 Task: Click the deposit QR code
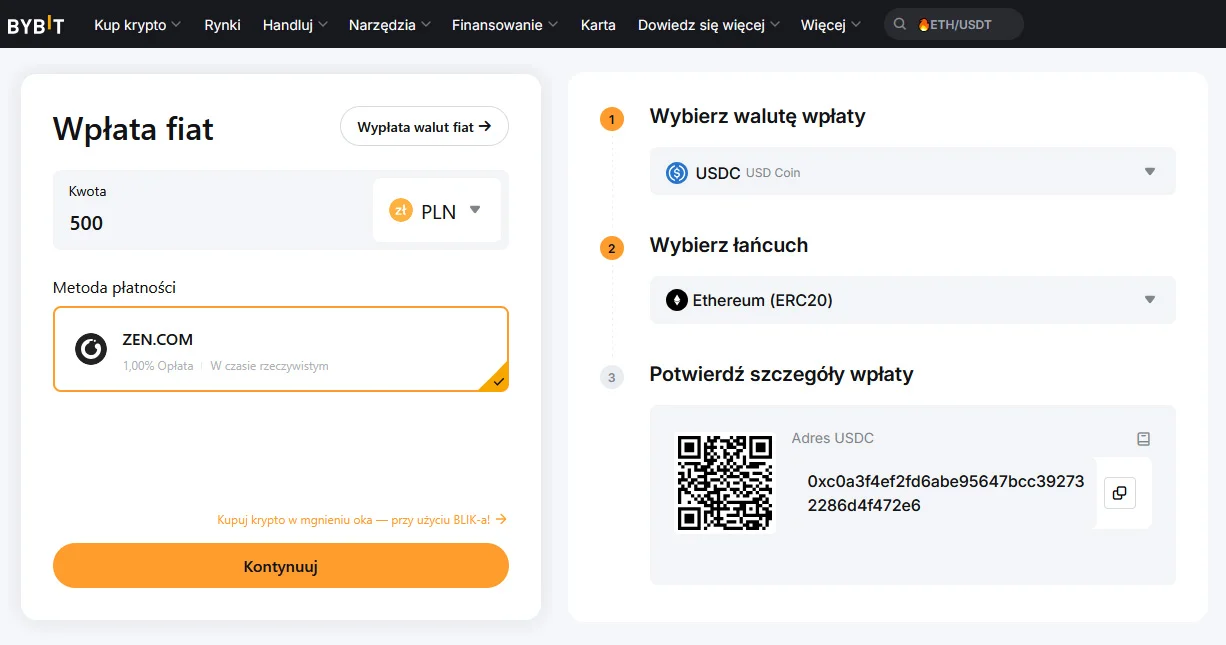pos(726,482)
